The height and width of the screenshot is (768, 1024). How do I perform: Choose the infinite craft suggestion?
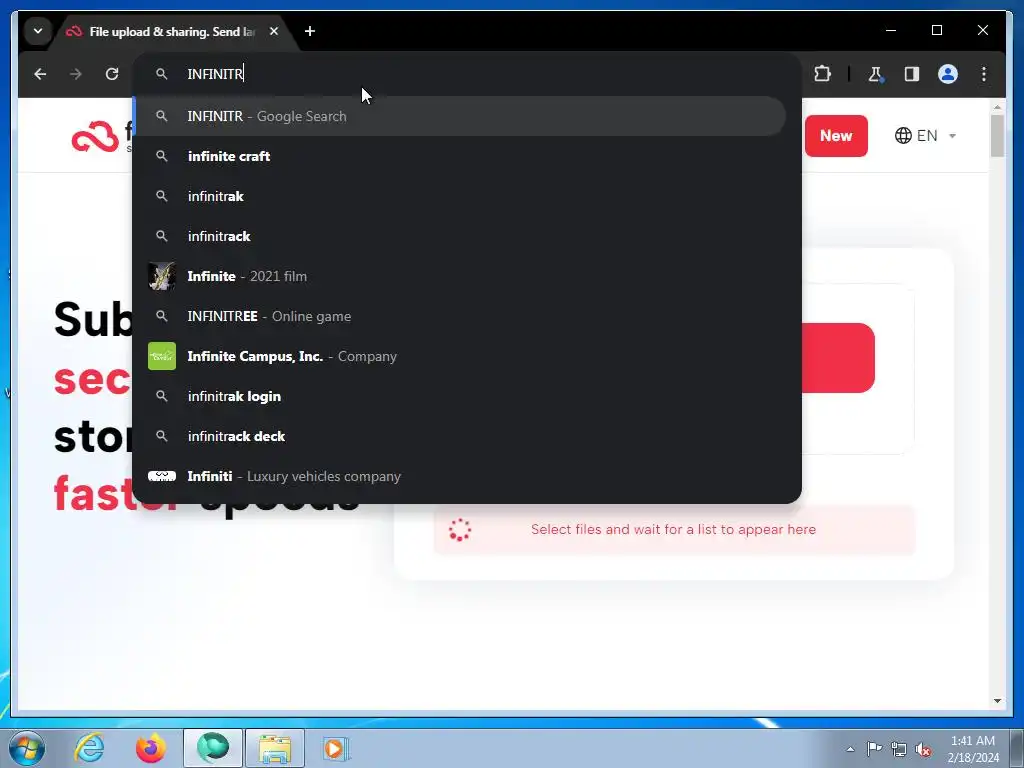(459, 156)
